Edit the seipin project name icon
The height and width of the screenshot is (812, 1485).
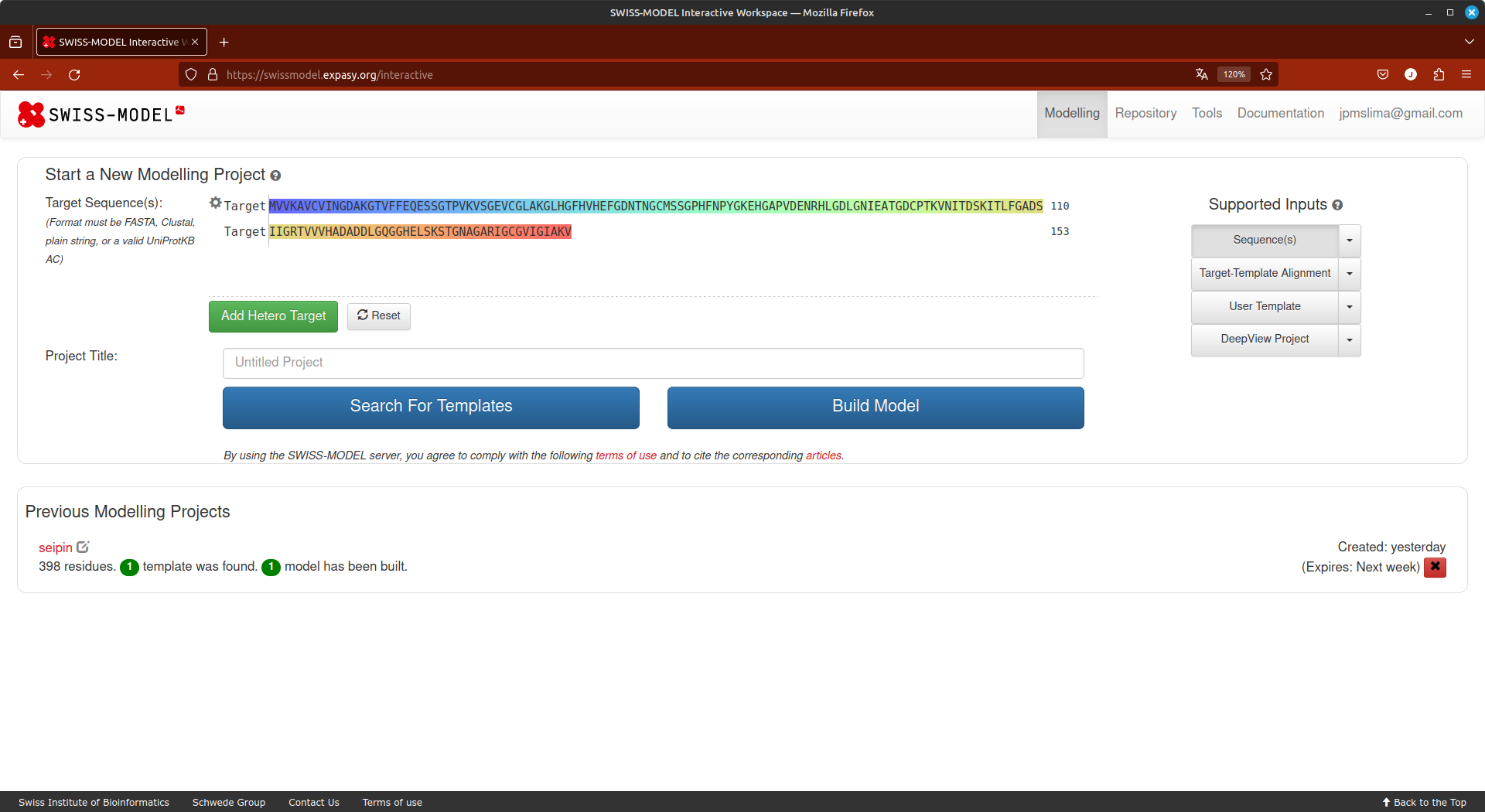coord(83,547)
